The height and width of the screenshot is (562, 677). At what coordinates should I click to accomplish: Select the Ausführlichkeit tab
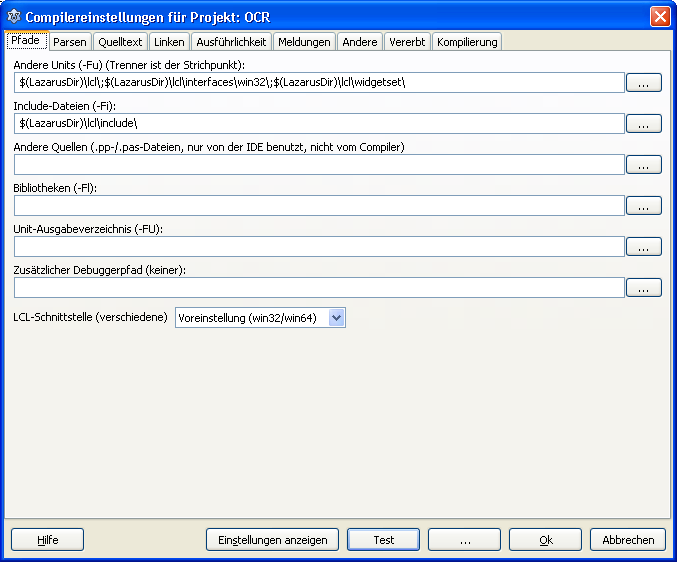[x=231, y=41]
